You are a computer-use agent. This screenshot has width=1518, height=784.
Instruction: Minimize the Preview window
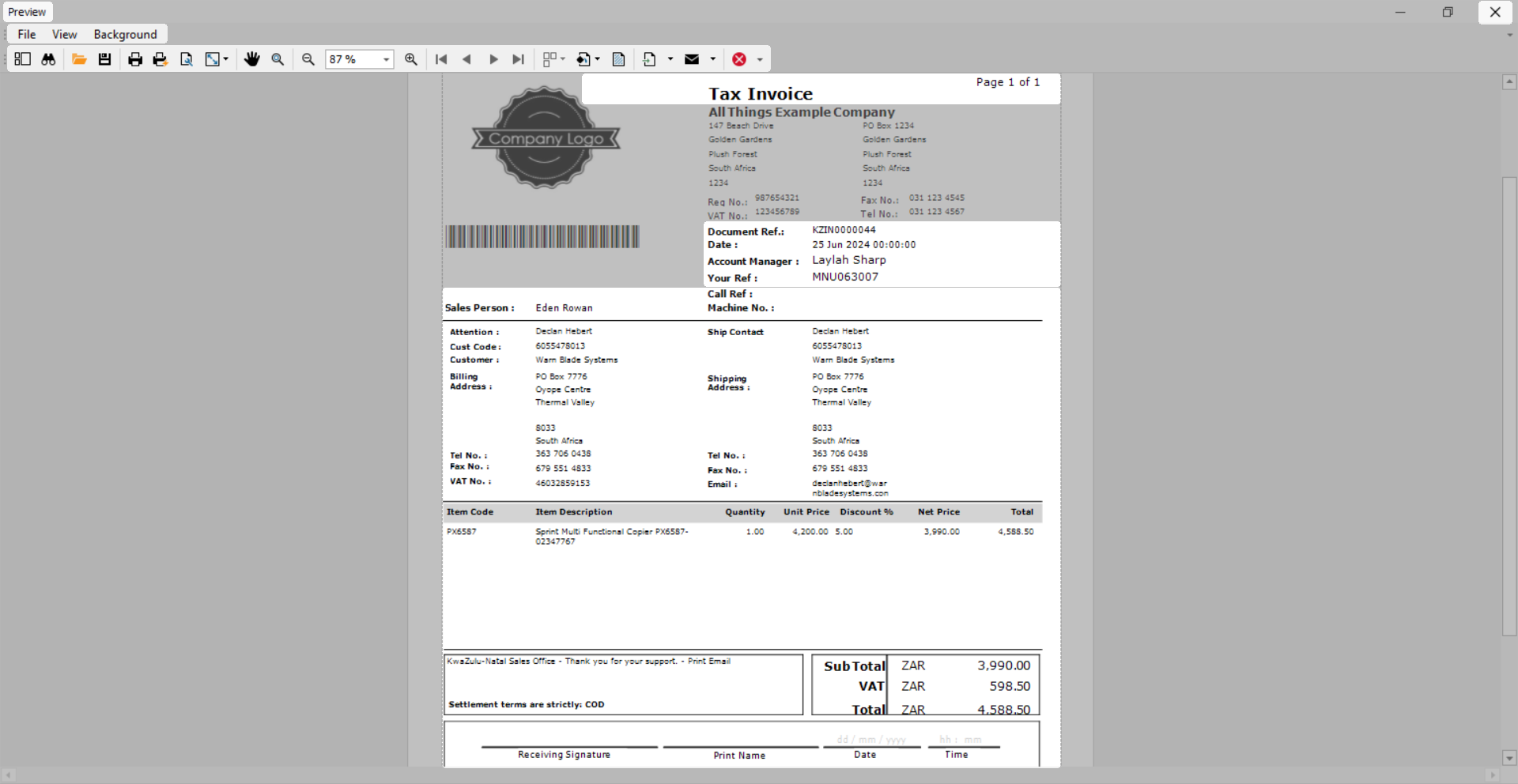(x=1400, y=12)
